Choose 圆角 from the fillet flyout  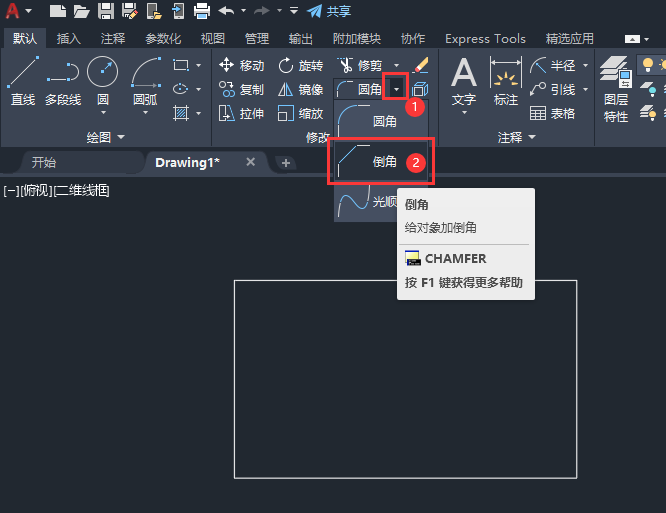381,121
